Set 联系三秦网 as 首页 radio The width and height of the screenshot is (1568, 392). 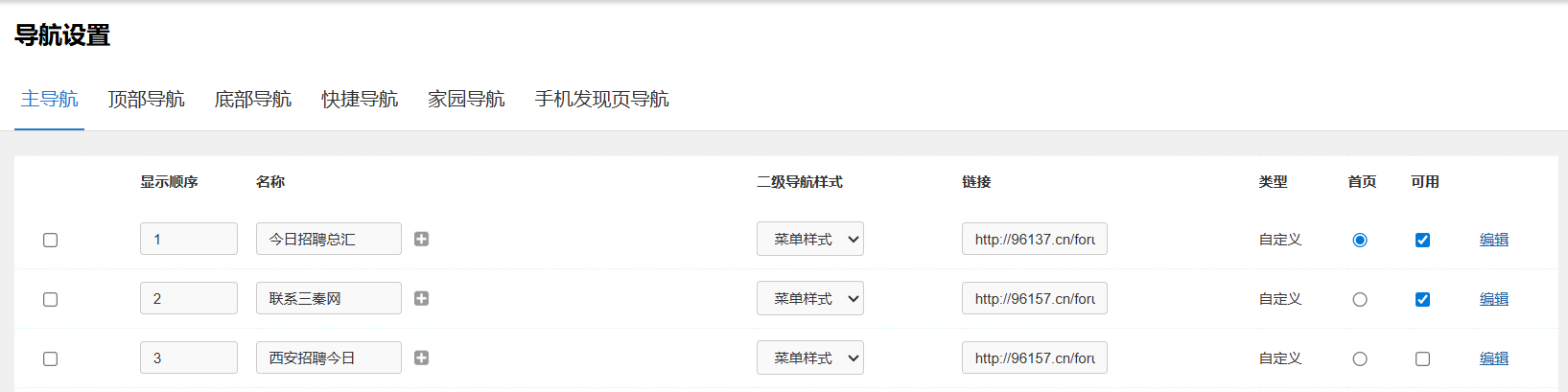click(1360, 299)
